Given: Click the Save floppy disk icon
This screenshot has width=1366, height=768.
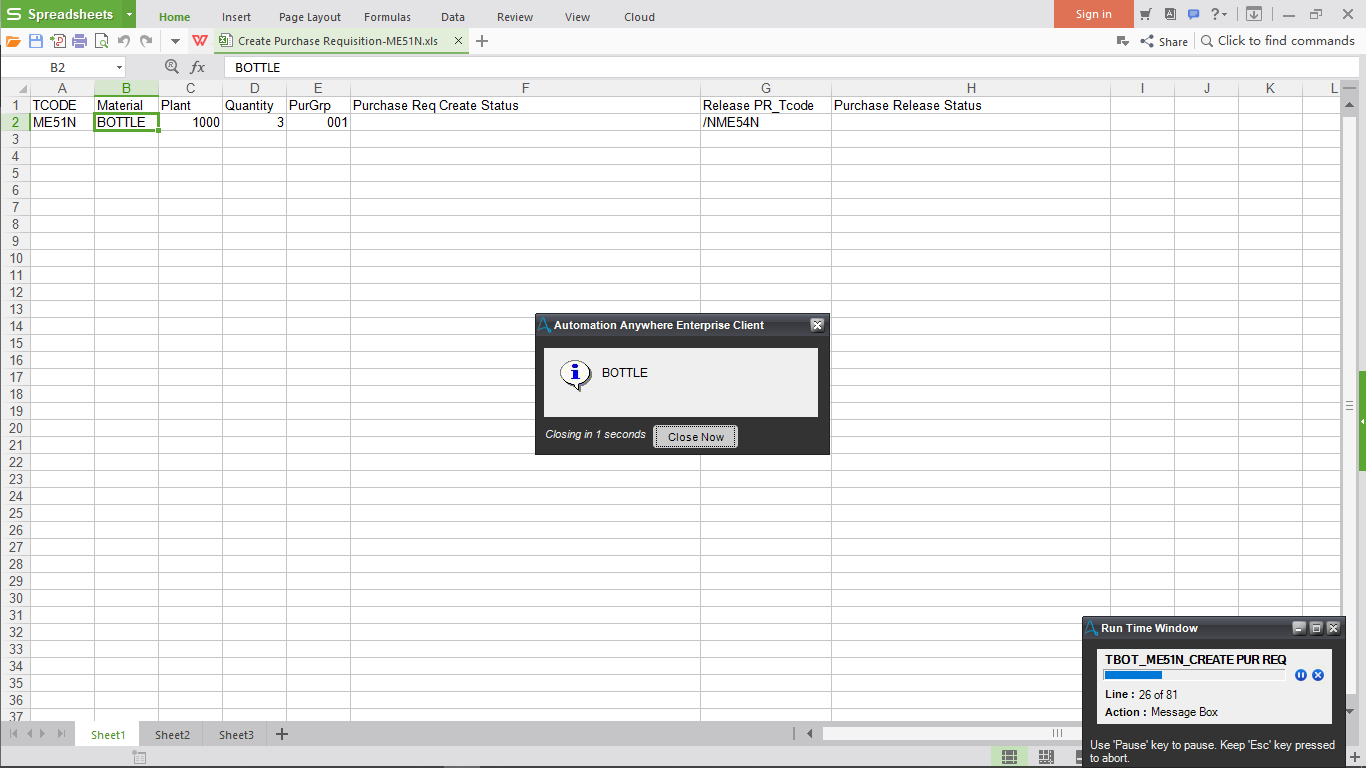Looking at the screenshot, I should pos(36,41).
